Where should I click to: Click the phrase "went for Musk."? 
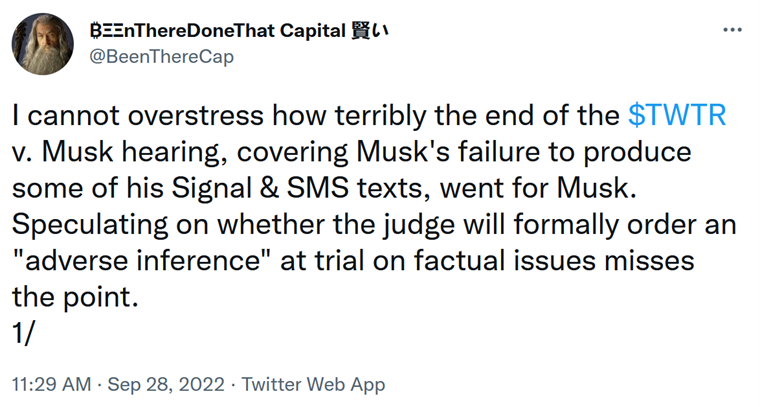click(538, 188)
